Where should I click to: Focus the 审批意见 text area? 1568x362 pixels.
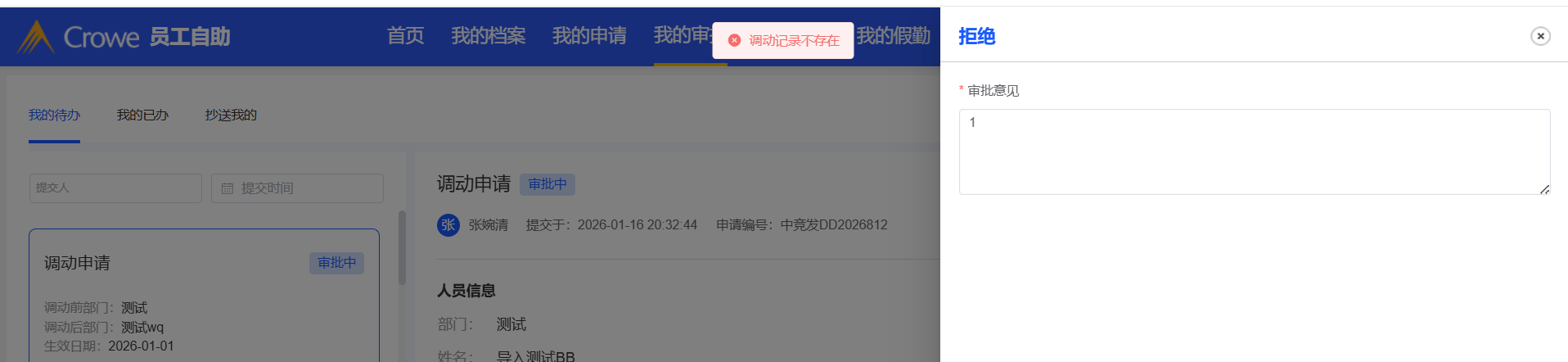(x=1255, y=152)
